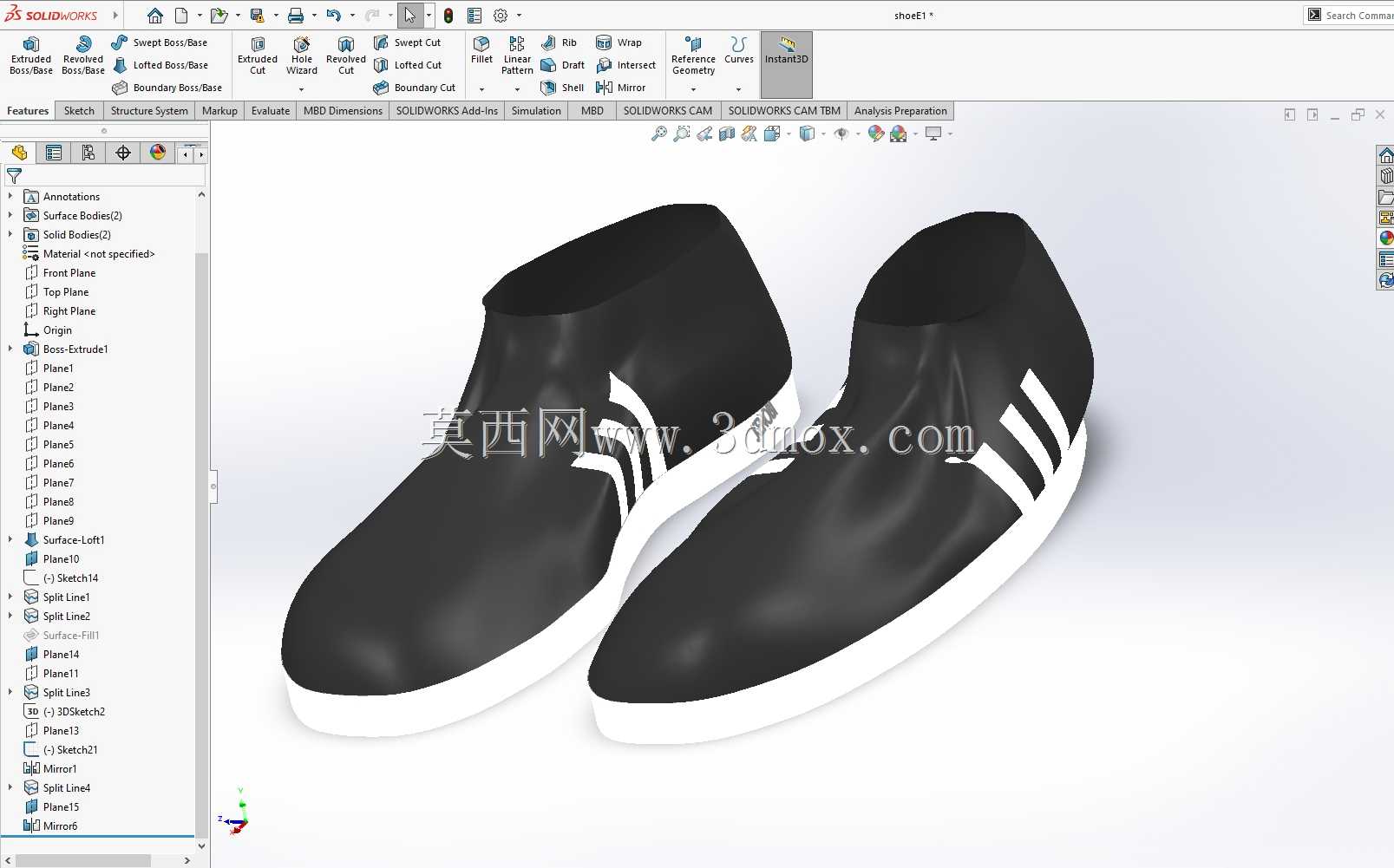Open the SOLIDWORKS Add-Ins tab
This screenshot has width=1394, height=868.
[x=447, y=111]
